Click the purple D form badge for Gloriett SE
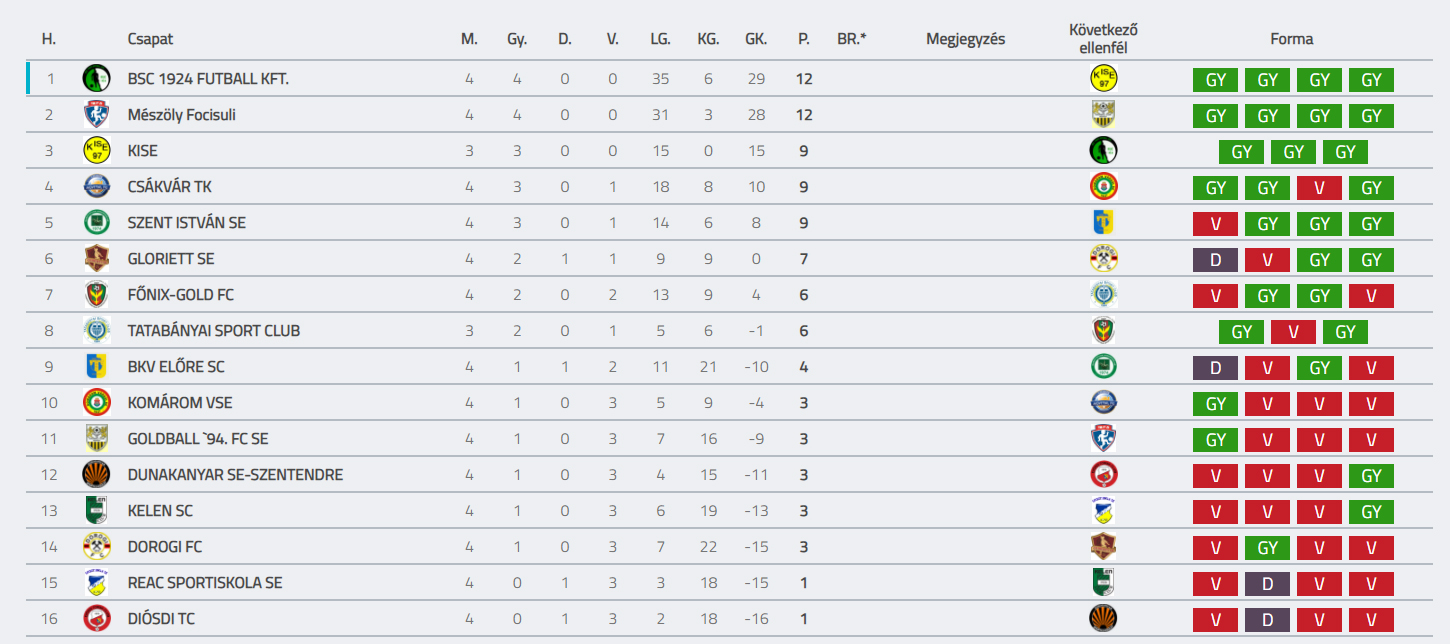Screen dimensions: 1450x644 coord(1216,259)
